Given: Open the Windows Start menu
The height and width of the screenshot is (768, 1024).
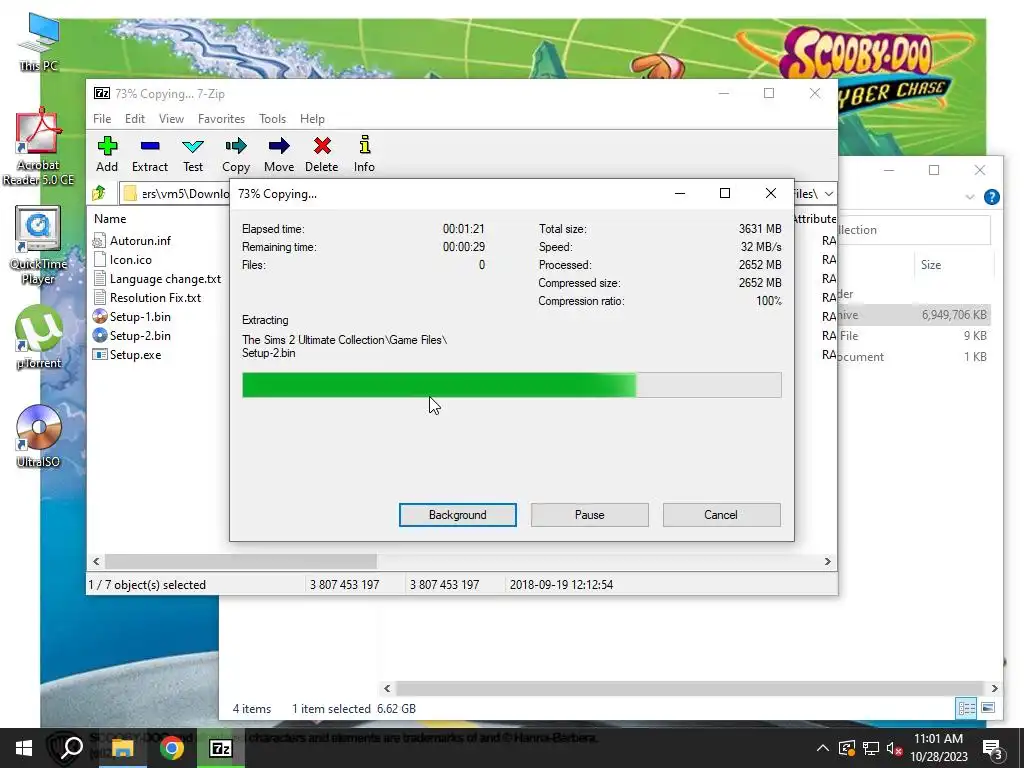Looking at the screenshot, I should point(24,748).
